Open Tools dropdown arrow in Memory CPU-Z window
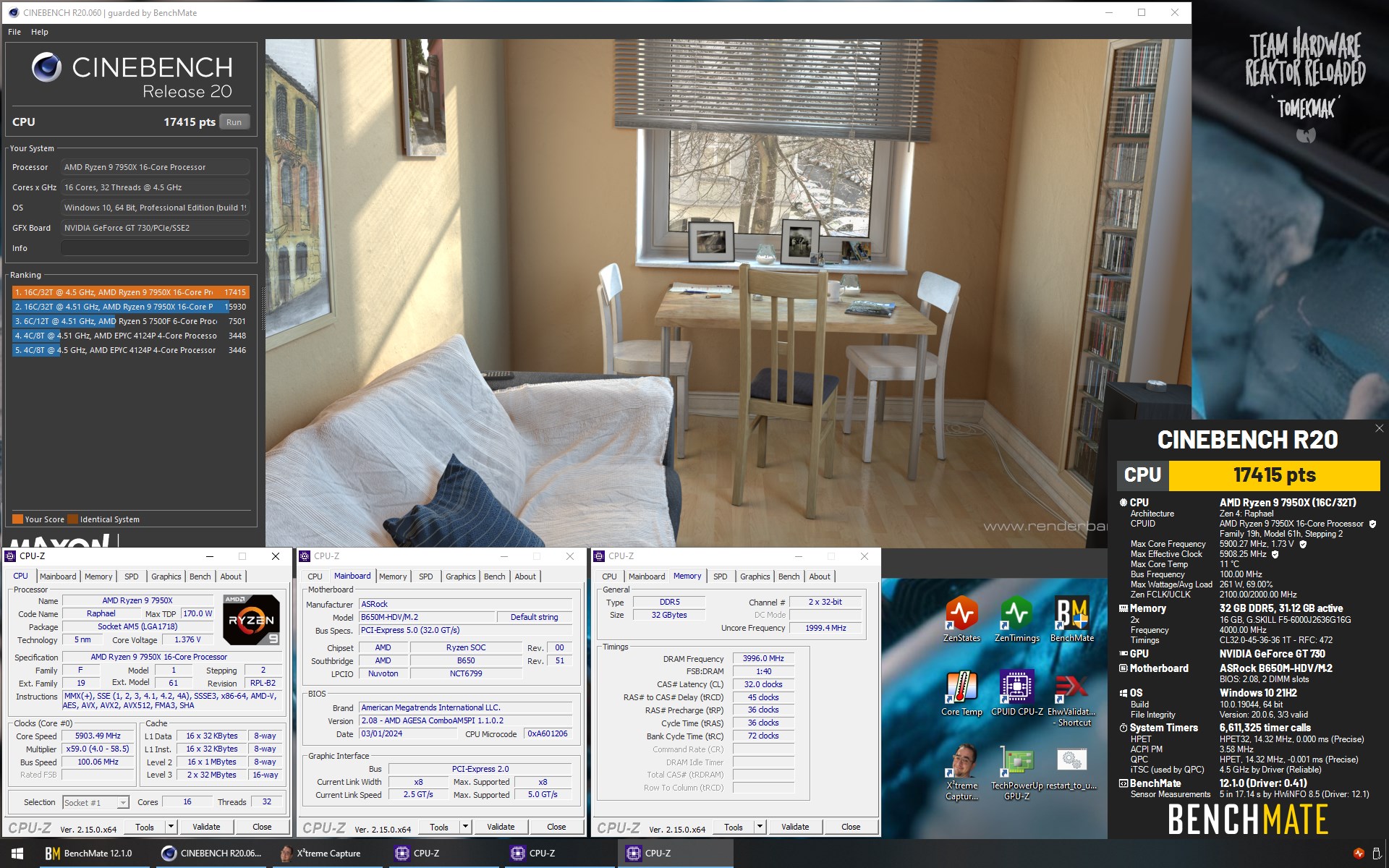1389x868 pixels. click(x=760, y=827)
